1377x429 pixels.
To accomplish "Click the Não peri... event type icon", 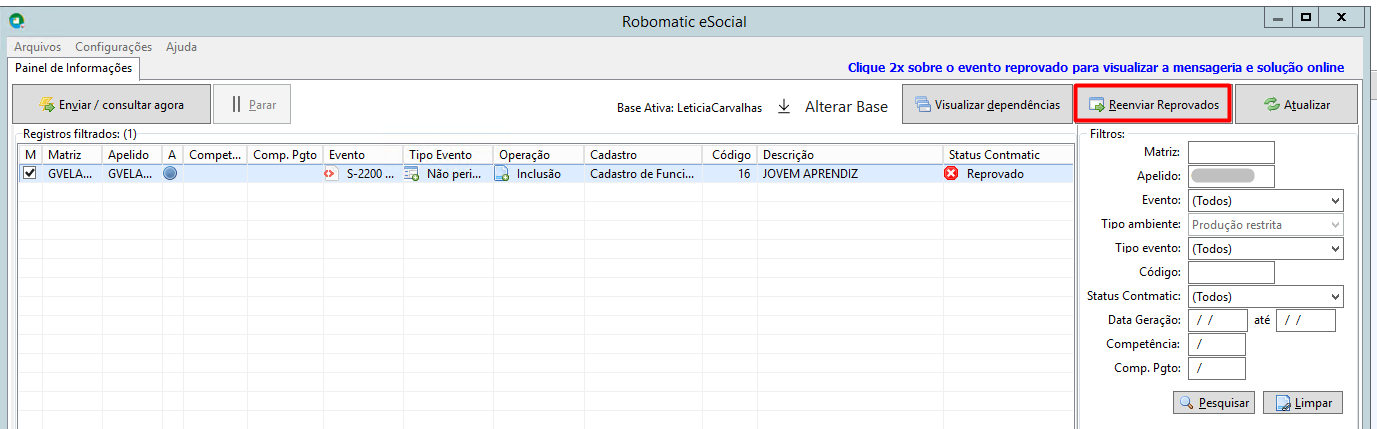I will pyautogui.click(x=411, y=174).
